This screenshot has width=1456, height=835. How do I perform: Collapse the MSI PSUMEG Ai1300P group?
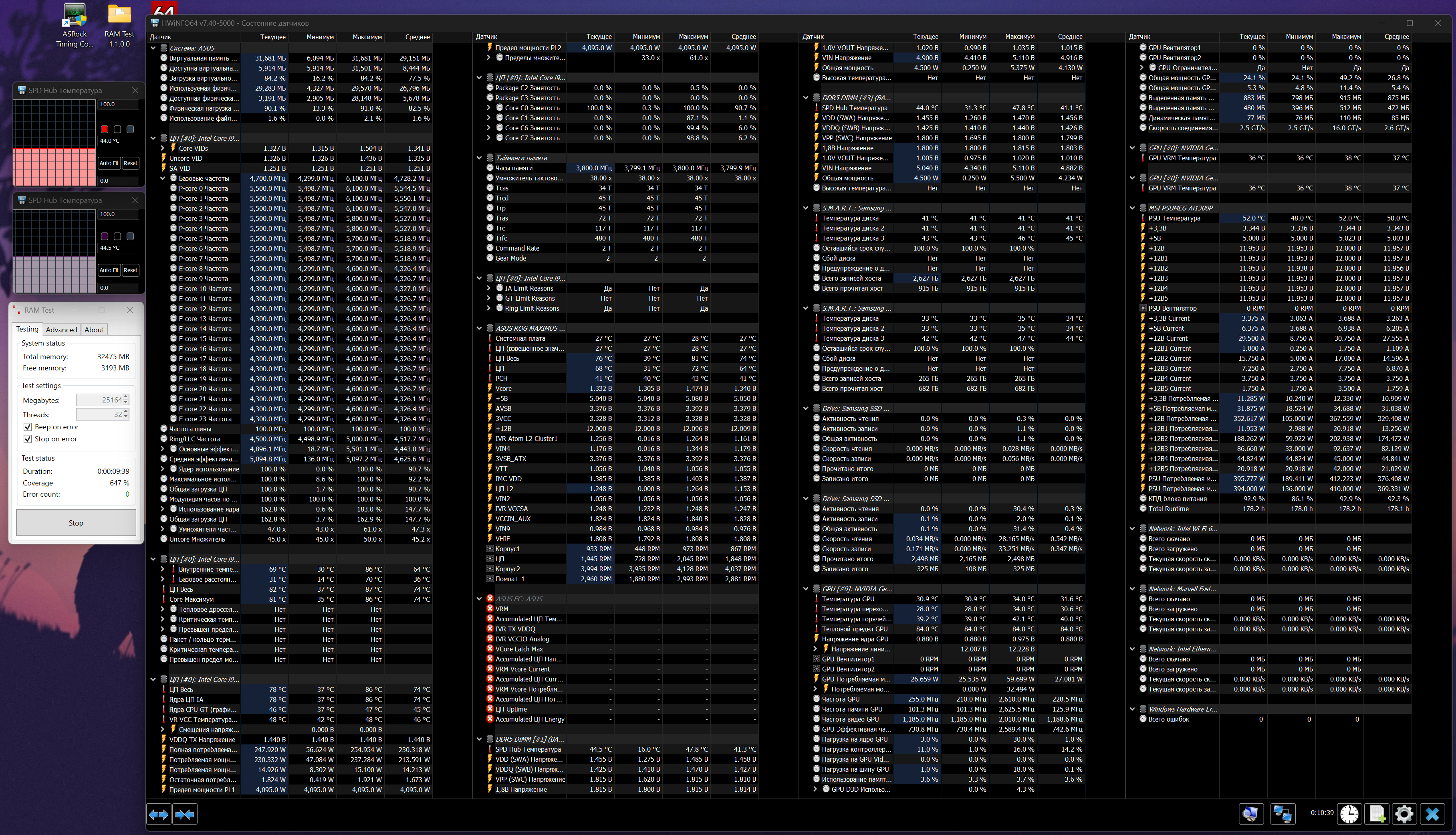[1132, 208]
